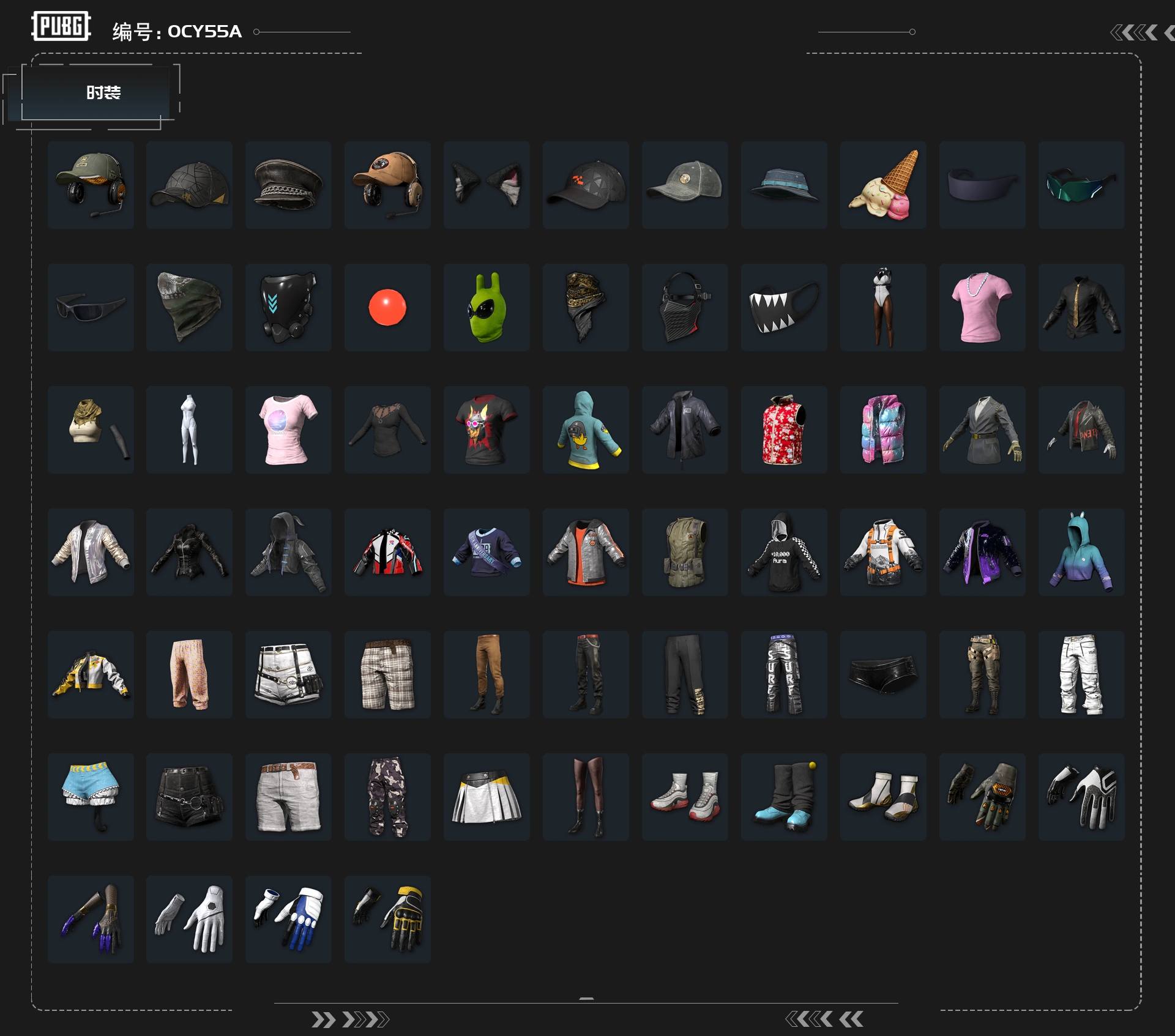The image size is (1175, 1036).
Task: Select the red and white racing jacket
Action: point(387,552)
